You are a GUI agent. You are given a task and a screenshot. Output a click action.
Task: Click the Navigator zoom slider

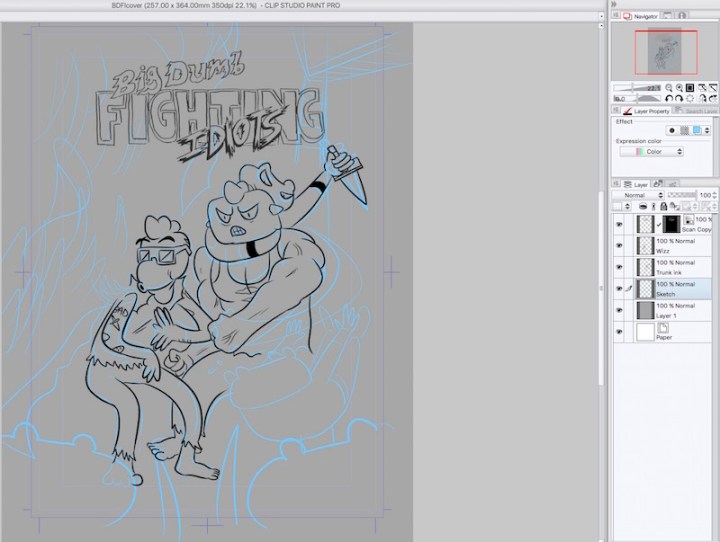tap(634, 88)
